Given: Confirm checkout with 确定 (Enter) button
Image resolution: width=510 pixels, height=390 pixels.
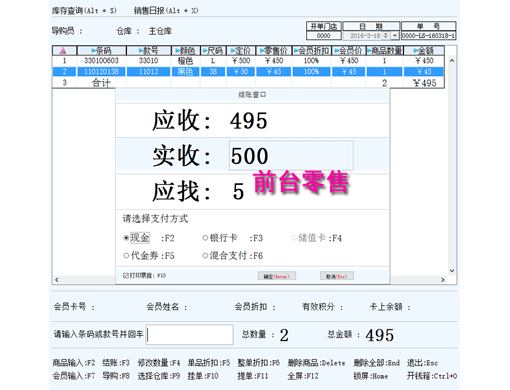Looking at the screenshot, I should [x=276, y=276].
